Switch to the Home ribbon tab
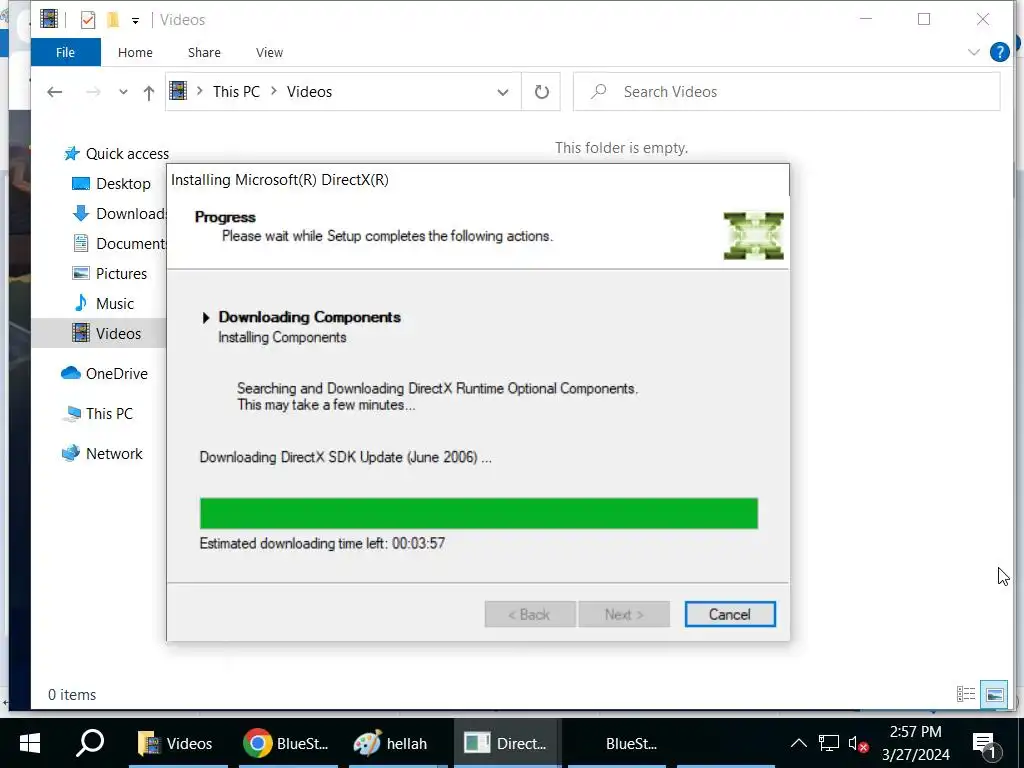The image size is (1024, 768). tap(135, 52)
